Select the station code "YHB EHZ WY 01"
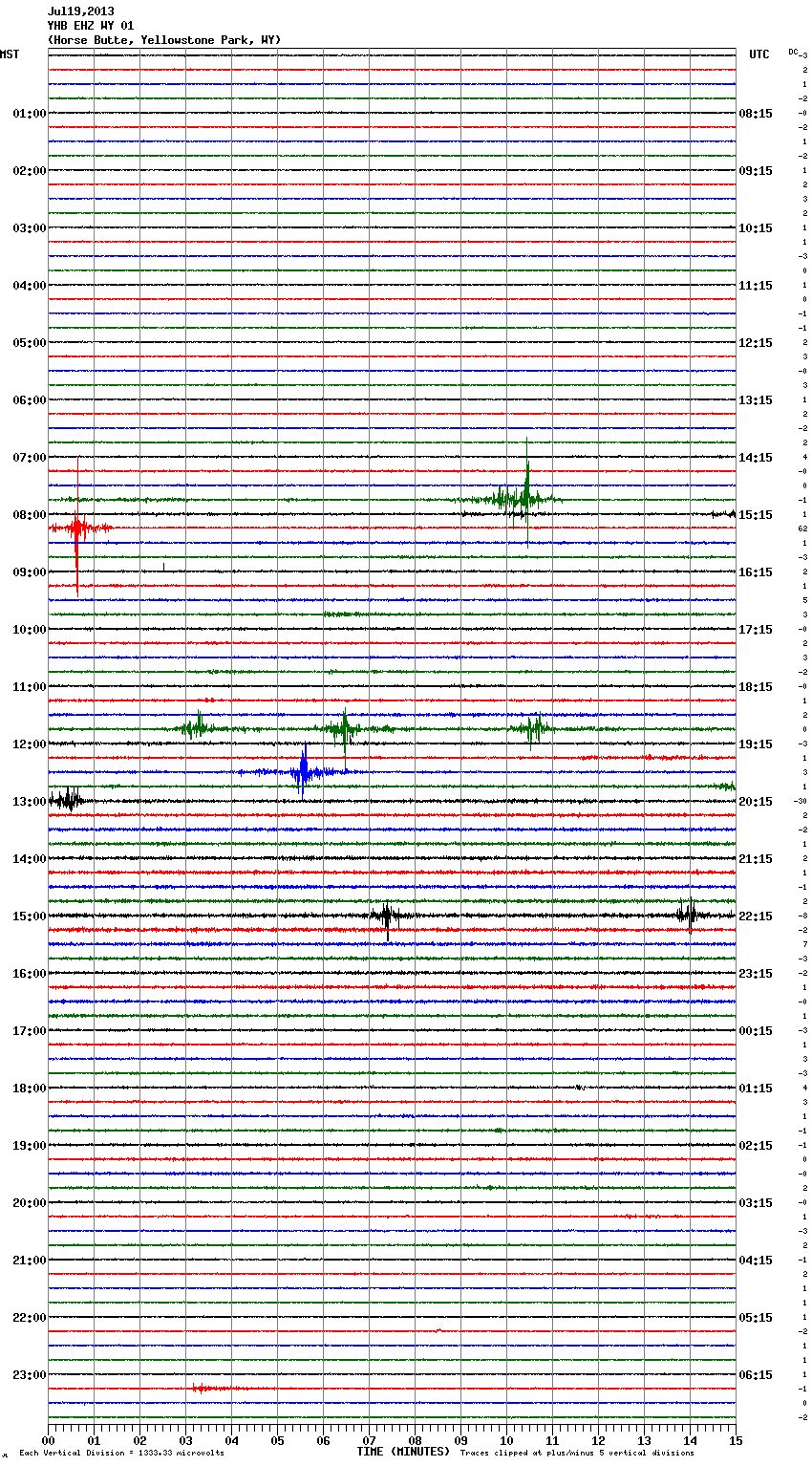Image resolution: width=812 pixels, height=1466 pixels. point(91,26)
